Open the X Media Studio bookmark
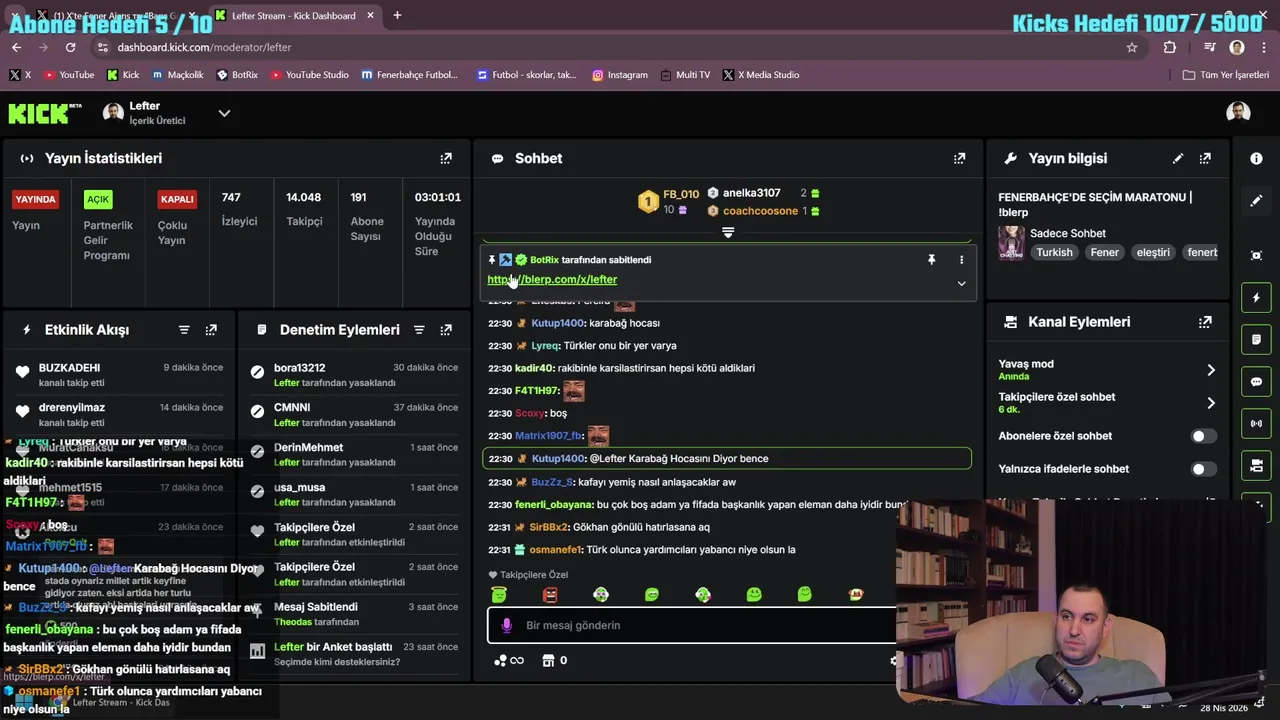The width and height of the screenshot is (1280, 720). click(761, 75)
